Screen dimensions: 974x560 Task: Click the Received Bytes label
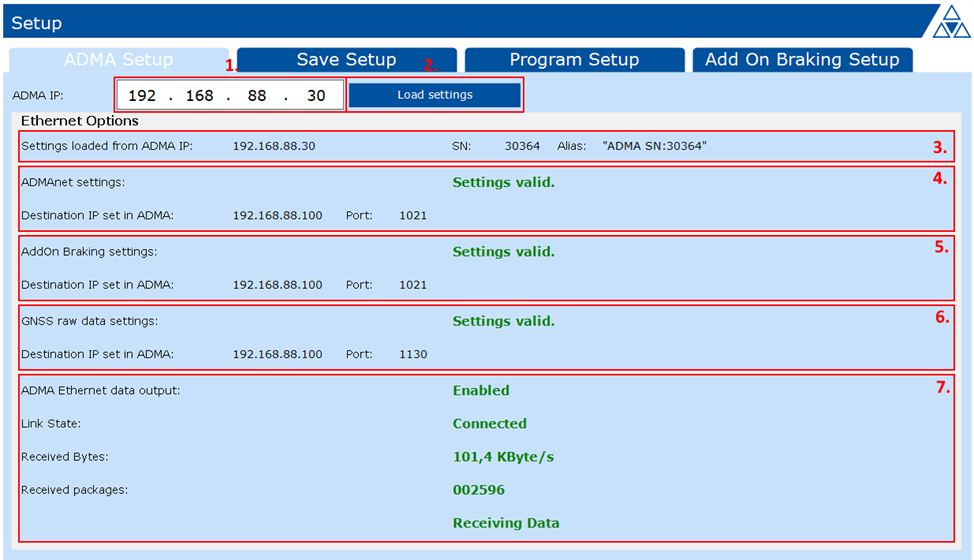(x=65, y=457)
